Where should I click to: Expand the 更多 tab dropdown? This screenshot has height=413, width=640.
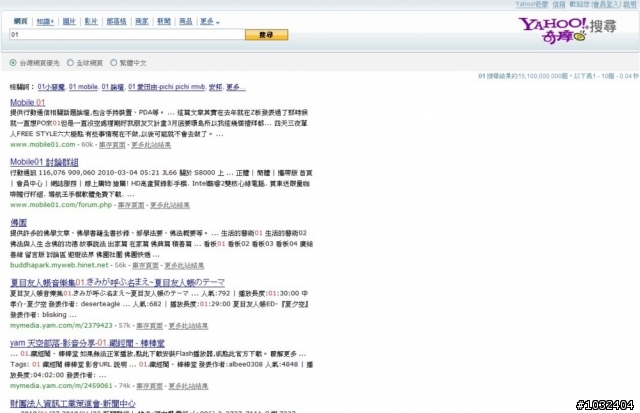pyautogui.click(x=210, y=22)
